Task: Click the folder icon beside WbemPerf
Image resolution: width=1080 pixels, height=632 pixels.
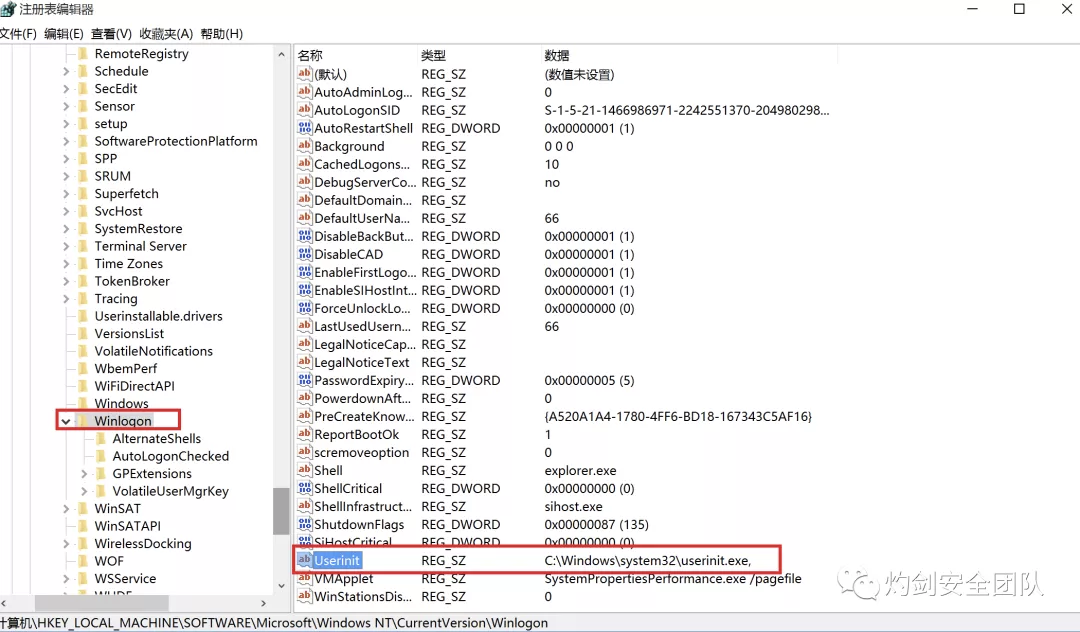Action: click(83, 368)
